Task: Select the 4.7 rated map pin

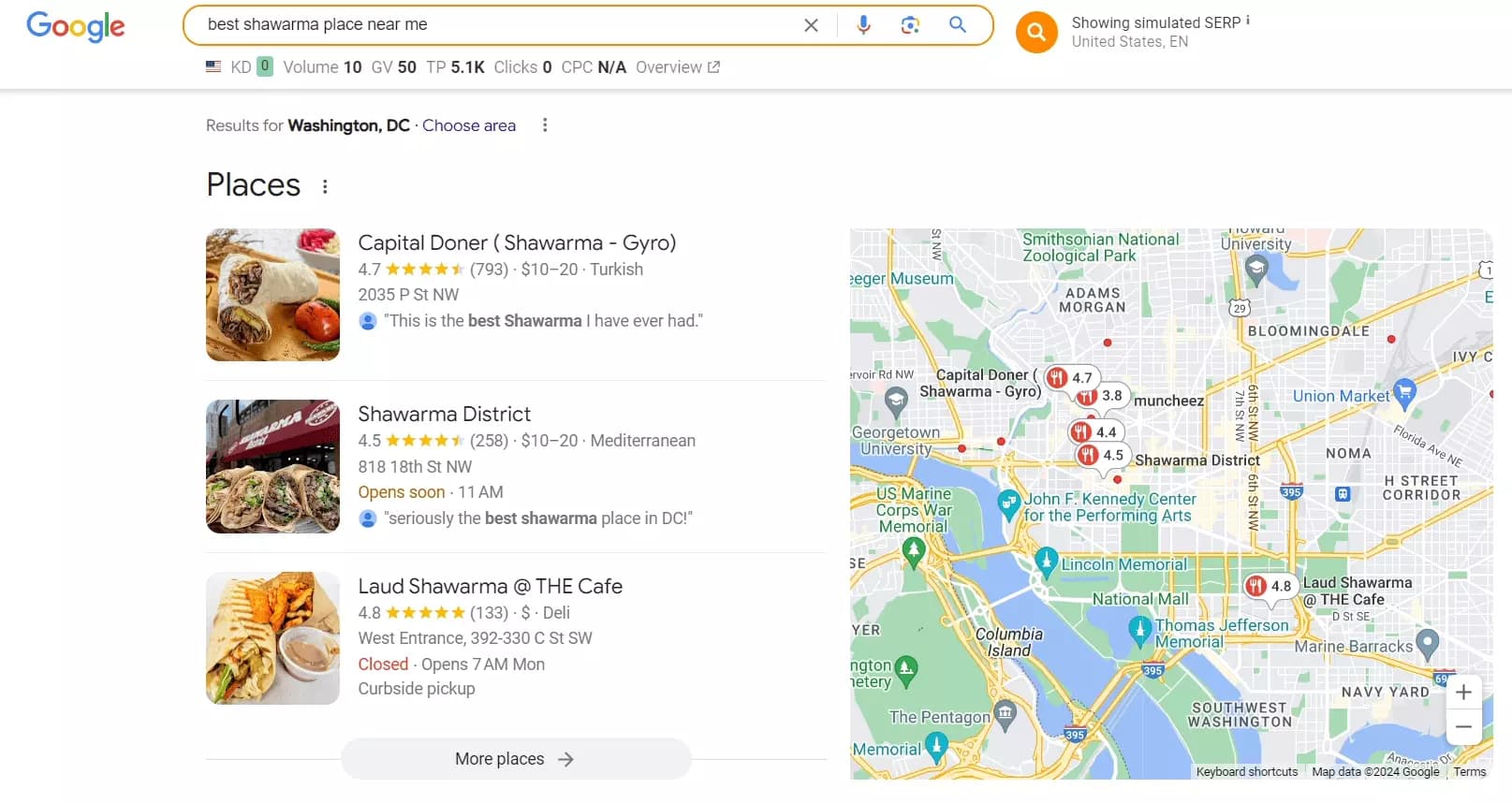Action: coord(1070,378)
